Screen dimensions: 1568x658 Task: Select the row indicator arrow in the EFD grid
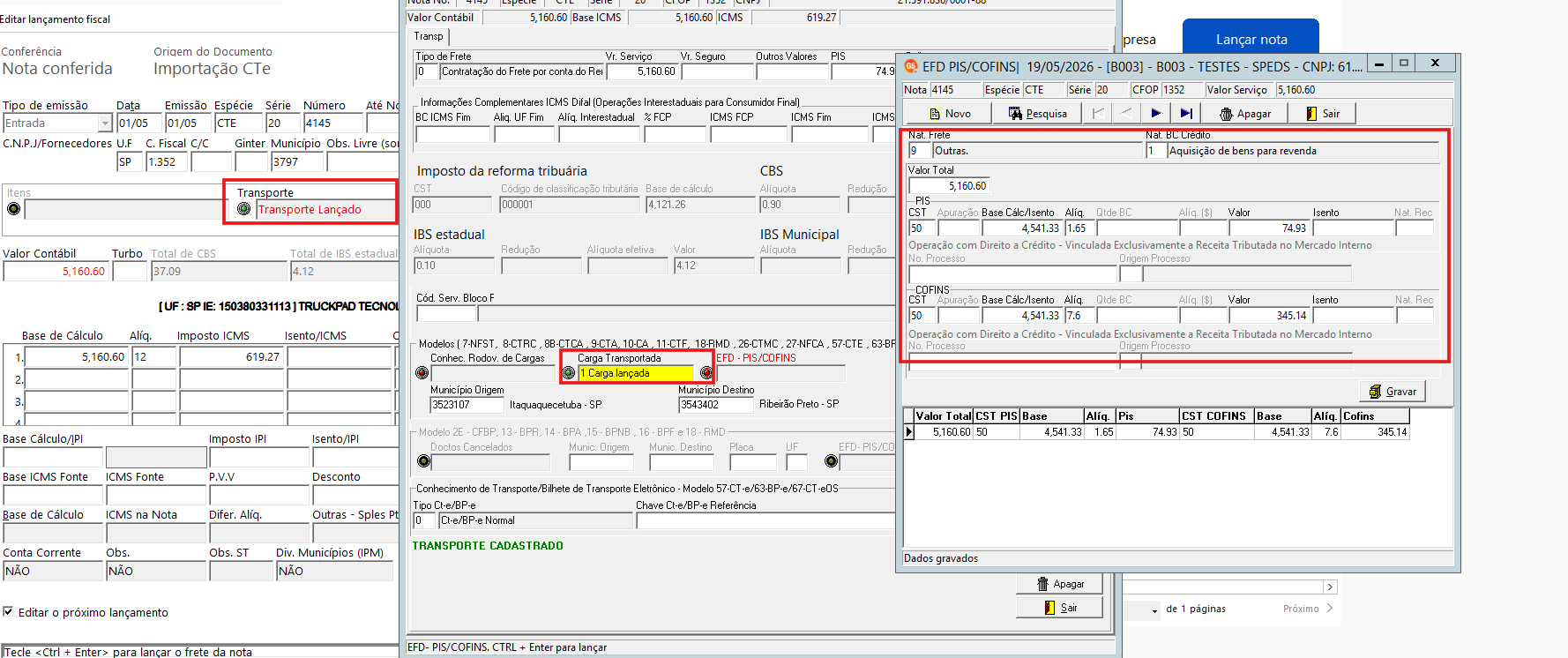pos(909,432)
